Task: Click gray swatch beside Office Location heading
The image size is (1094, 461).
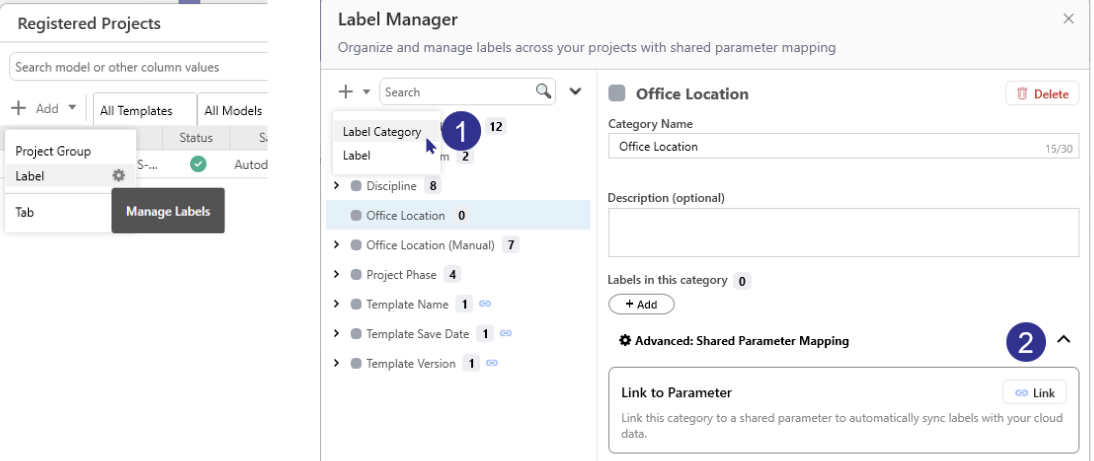Action: click(617, 93)
